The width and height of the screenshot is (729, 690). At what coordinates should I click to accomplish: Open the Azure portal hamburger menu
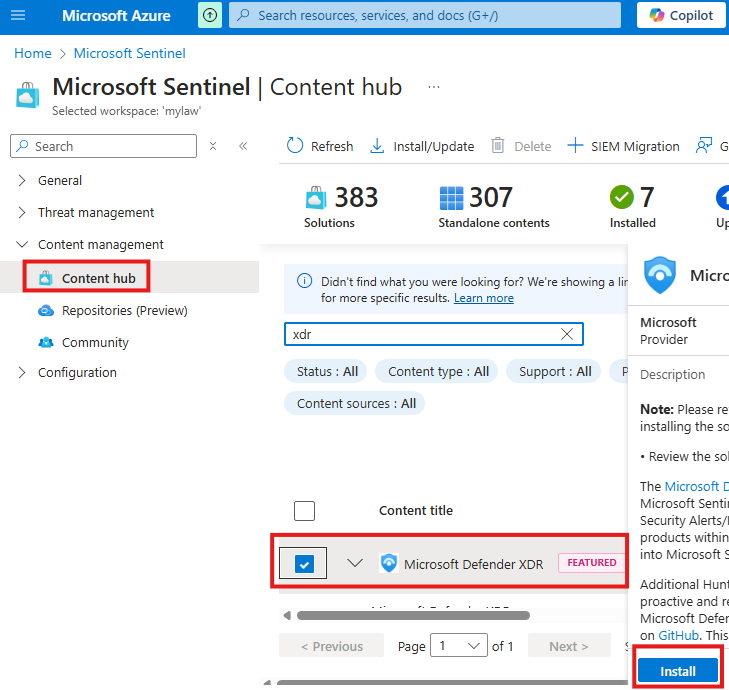18,15
